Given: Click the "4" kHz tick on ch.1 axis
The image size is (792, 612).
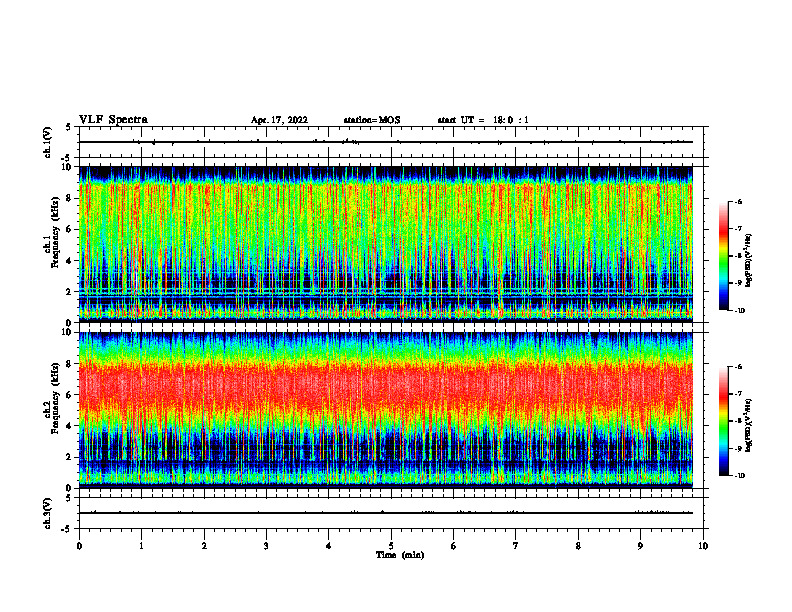Looking at the screenshot, I should [x=70, y=261].
